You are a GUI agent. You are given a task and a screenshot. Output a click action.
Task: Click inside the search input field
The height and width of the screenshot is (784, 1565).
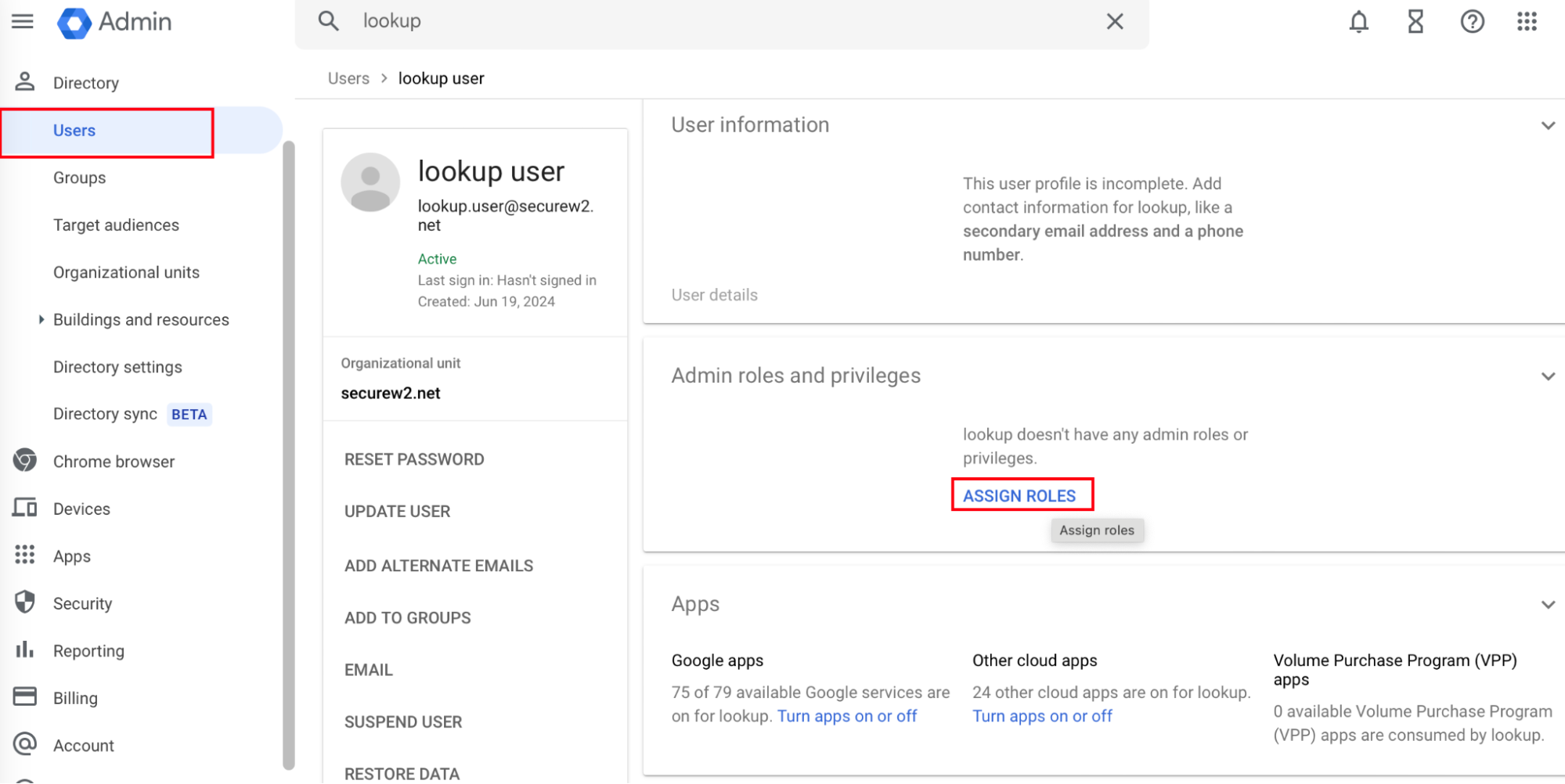[705, 21]
